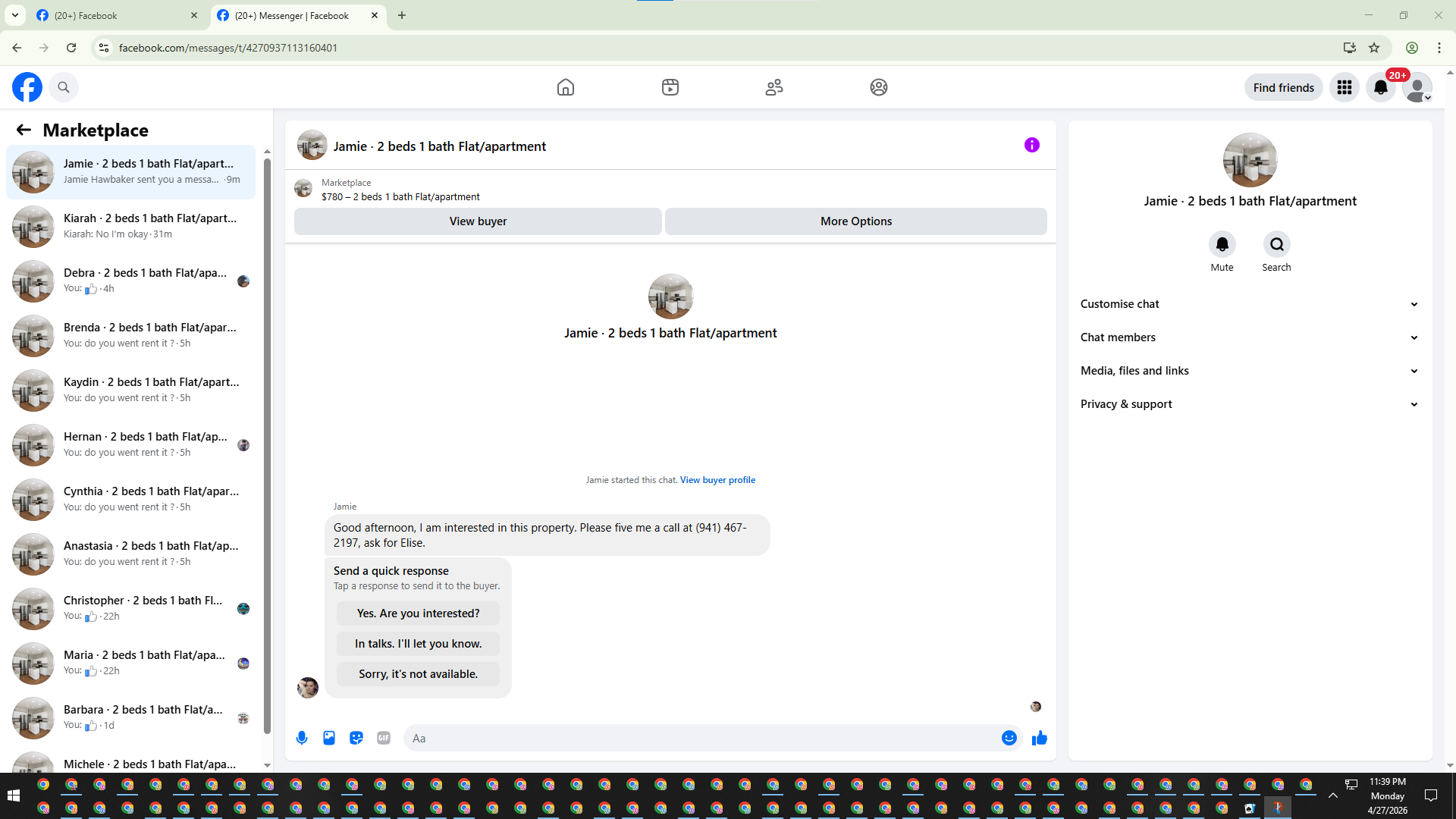Image resolution: width=1456 pixels, height=819 pixels.
Task: Expand Customise chat section
Action: [1250, 304]
